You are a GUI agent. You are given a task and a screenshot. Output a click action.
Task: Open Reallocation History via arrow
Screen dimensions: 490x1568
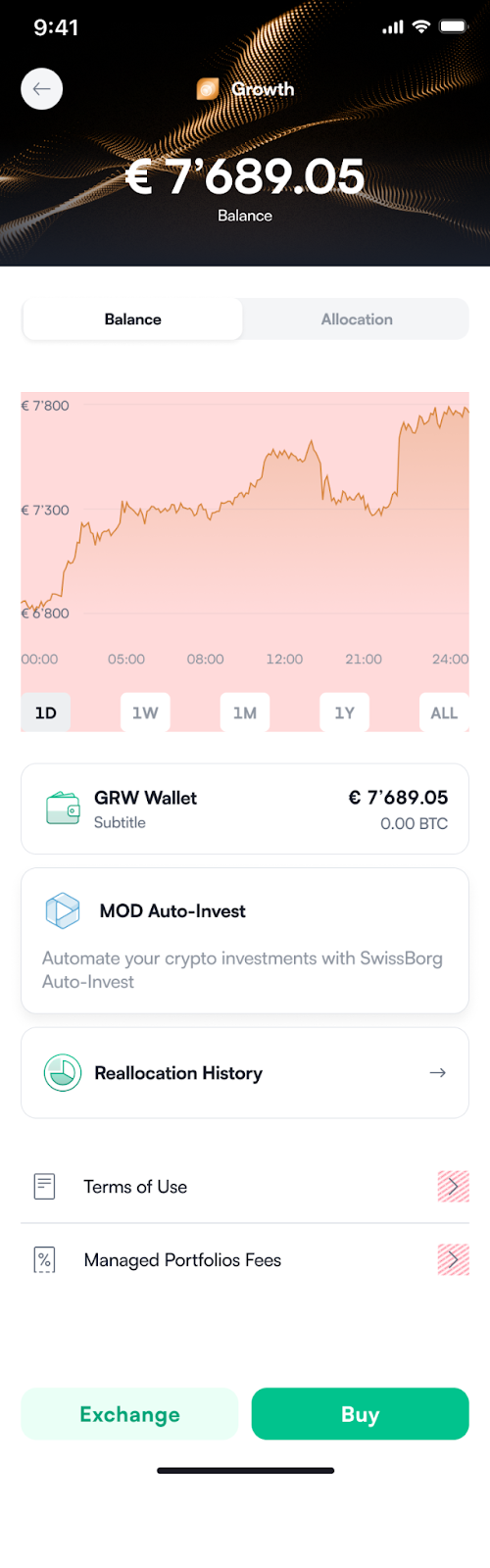[x=438, y=1073]
